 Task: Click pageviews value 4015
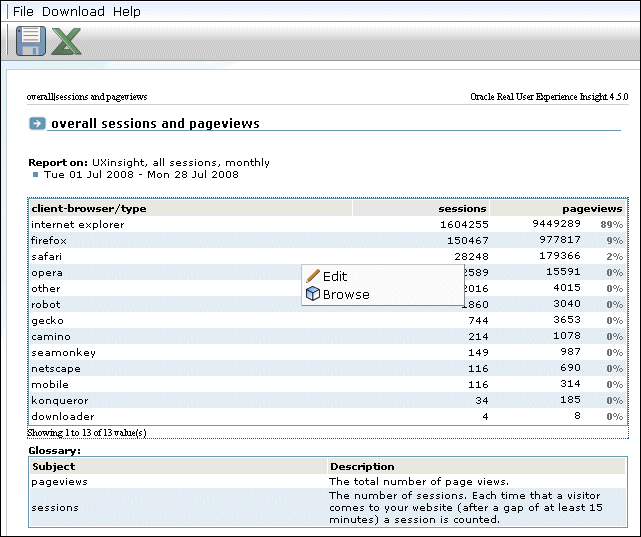click(567, 287)
